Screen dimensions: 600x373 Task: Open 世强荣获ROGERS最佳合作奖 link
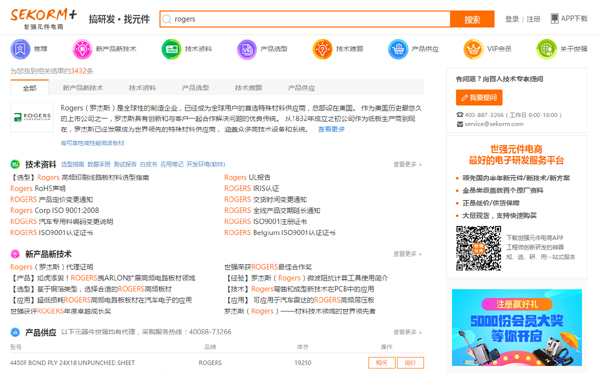268,267
